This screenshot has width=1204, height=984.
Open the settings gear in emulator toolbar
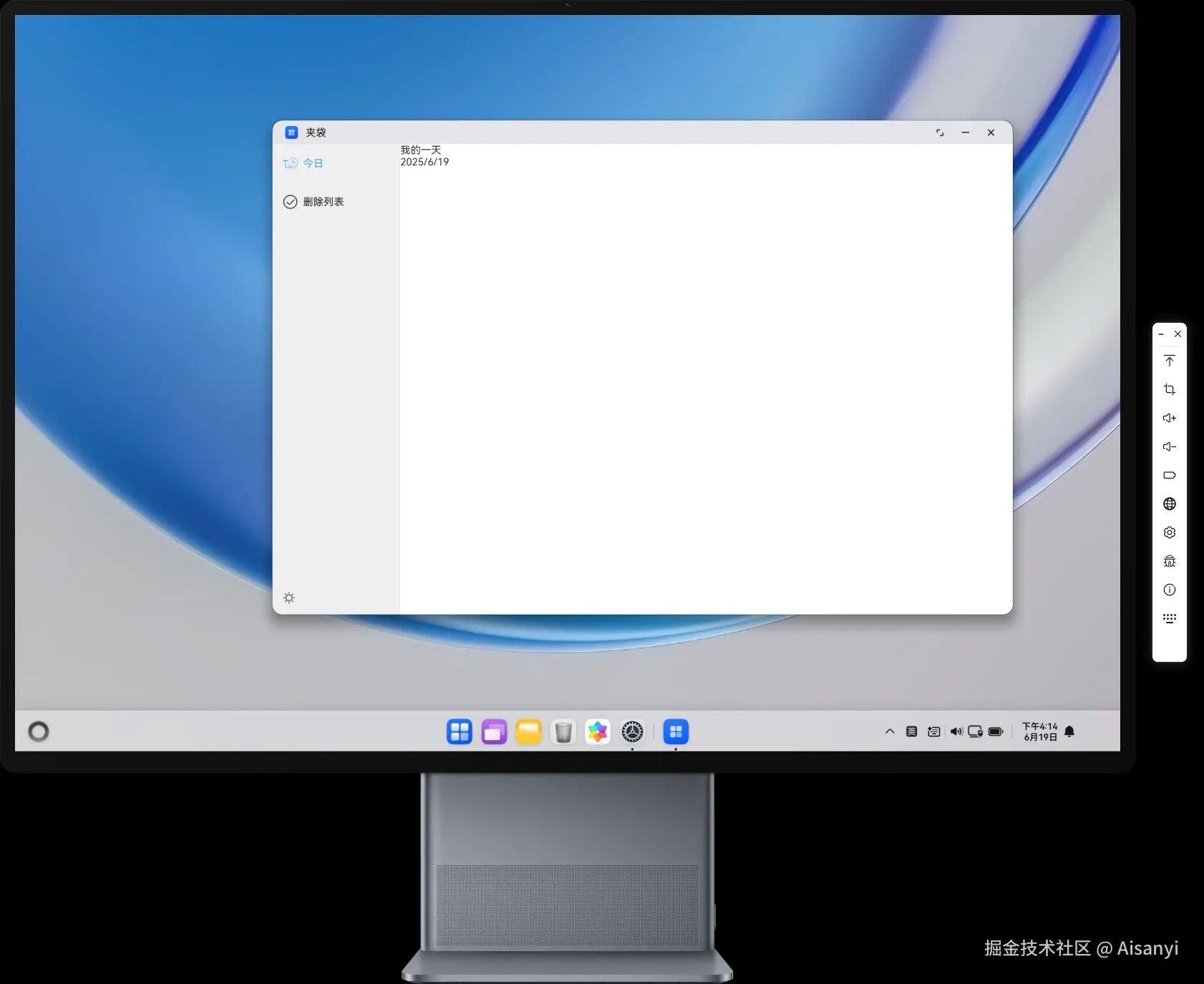1170,532
